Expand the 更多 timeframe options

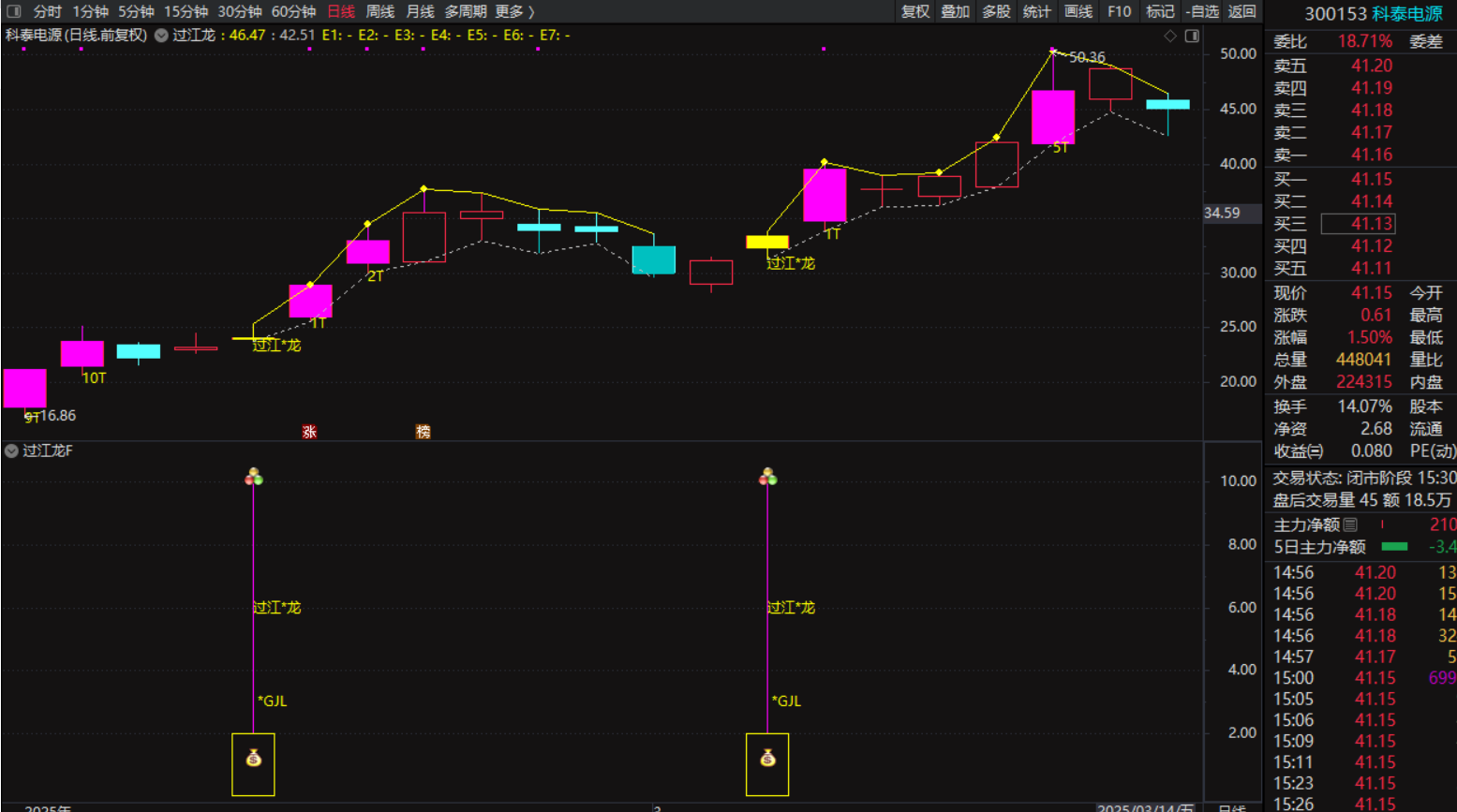(x=513, y=11)
